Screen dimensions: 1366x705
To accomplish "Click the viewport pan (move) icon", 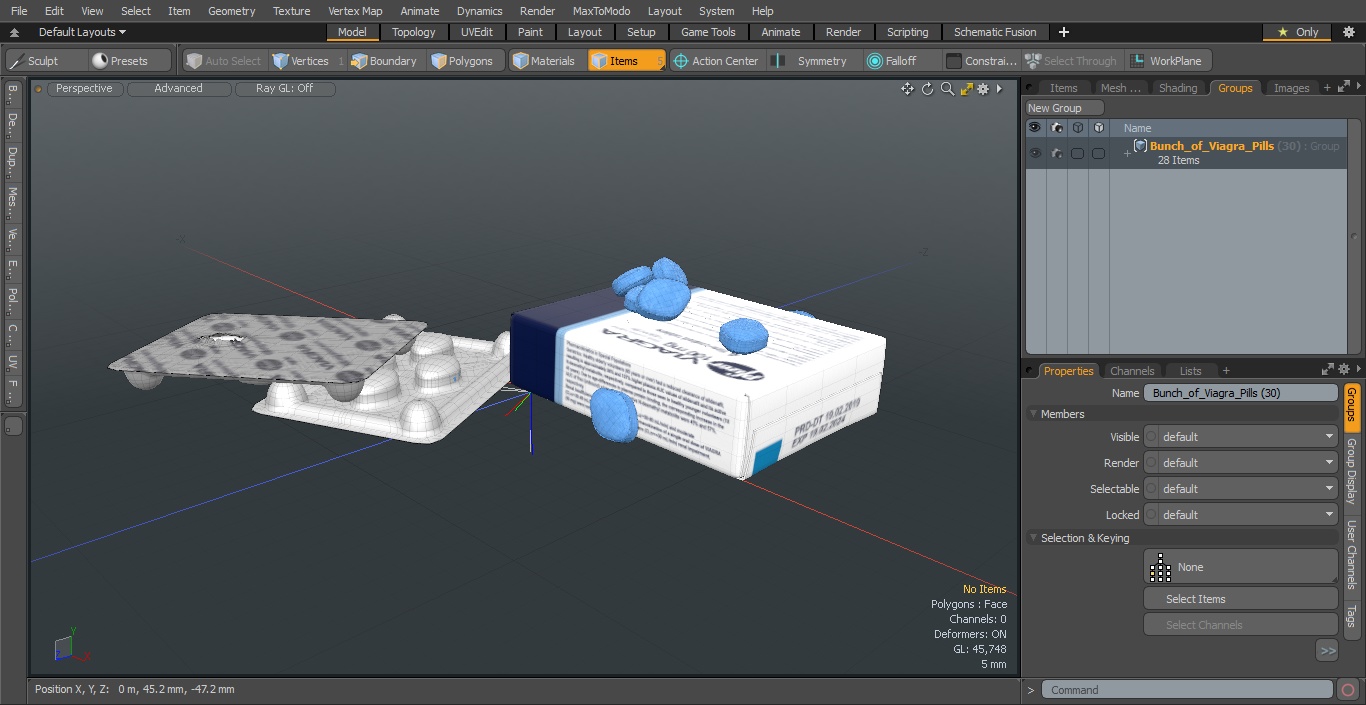I will [x=907, y=89].
